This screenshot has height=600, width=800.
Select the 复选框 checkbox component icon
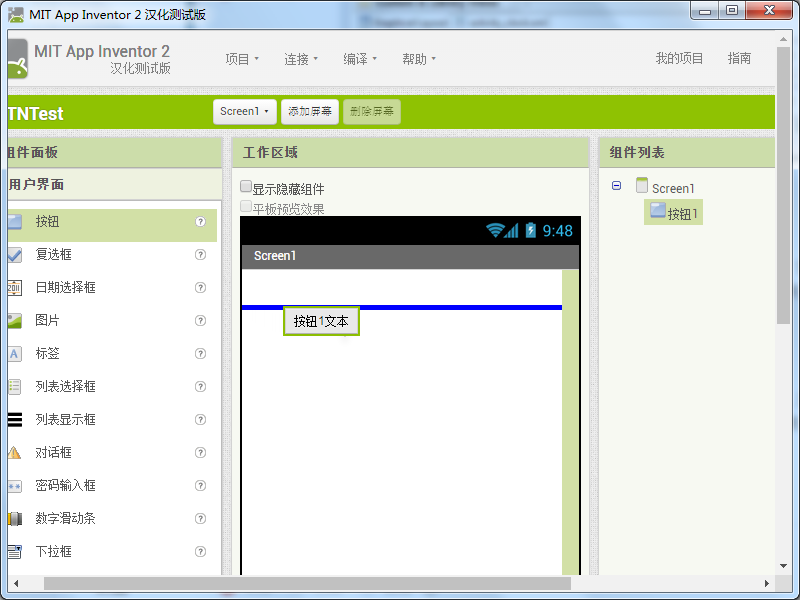pyautogui.click(x=15, y=255)
